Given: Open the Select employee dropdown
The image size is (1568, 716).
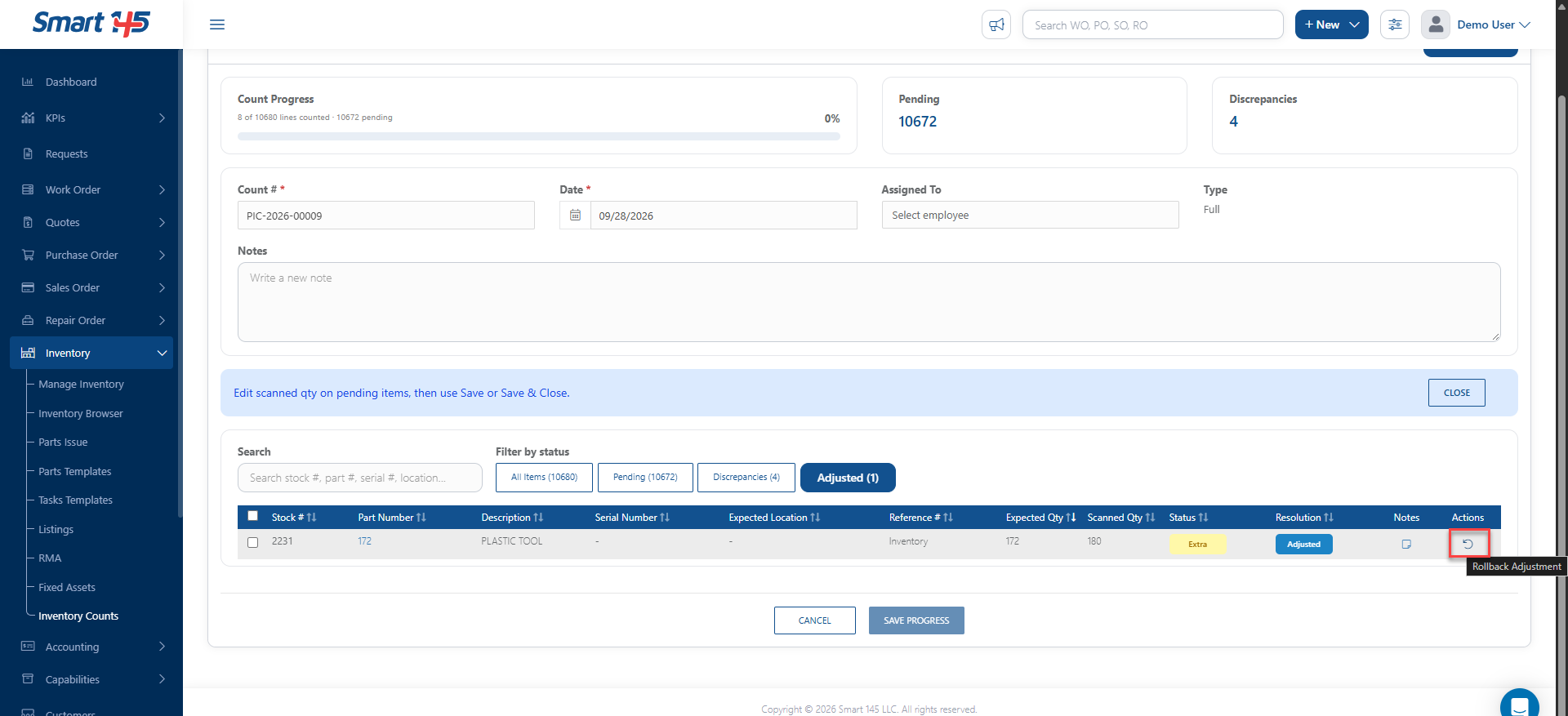Looking at the screenshot, I should click(x=1030, y=215).
